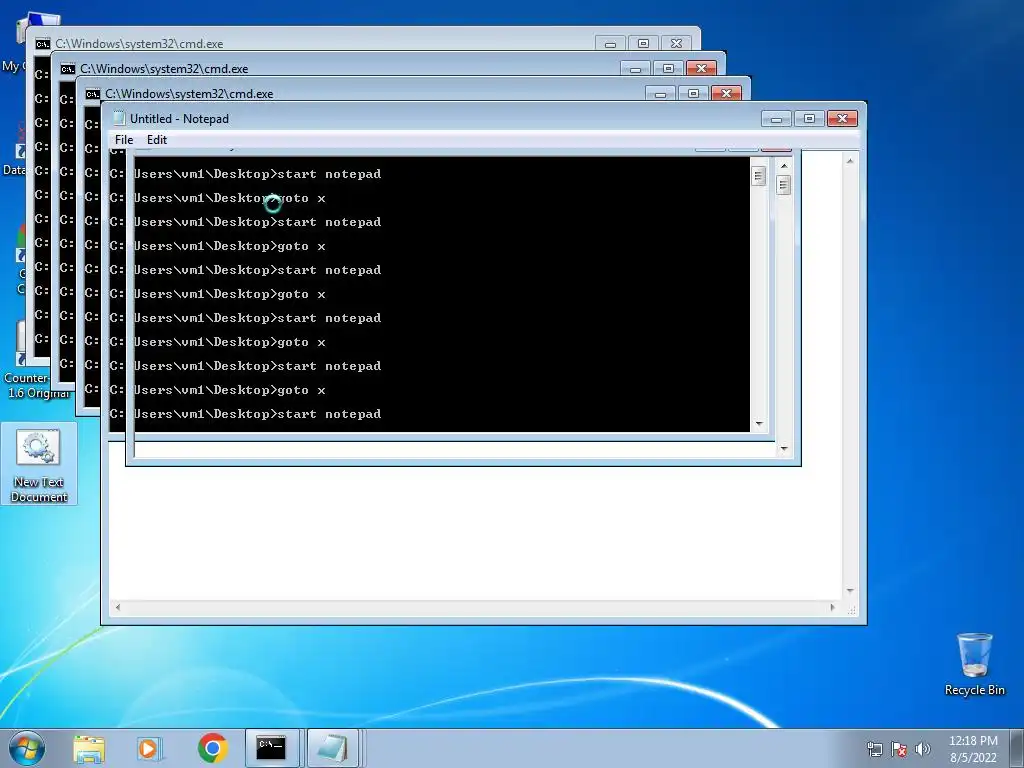Select the New Text Document desktop icon
Screen dimensions: 1024x768
[39, 464]
